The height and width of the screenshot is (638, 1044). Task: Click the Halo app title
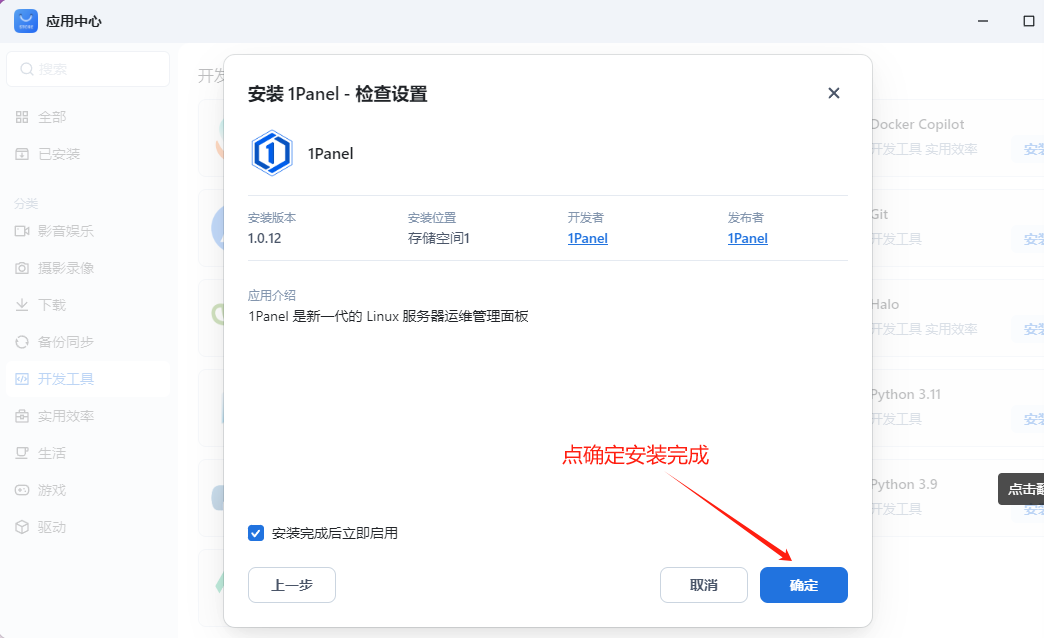pos(885,304)
